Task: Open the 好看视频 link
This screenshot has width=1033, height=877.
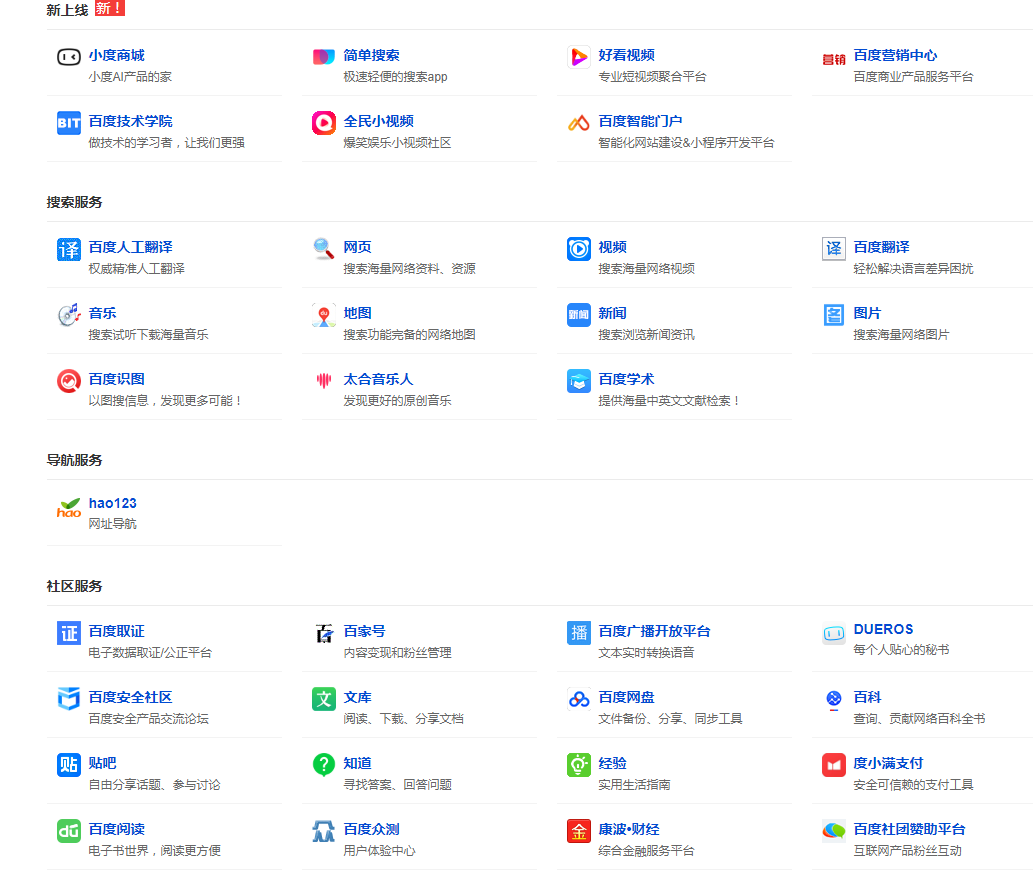Action: (627, 55)
